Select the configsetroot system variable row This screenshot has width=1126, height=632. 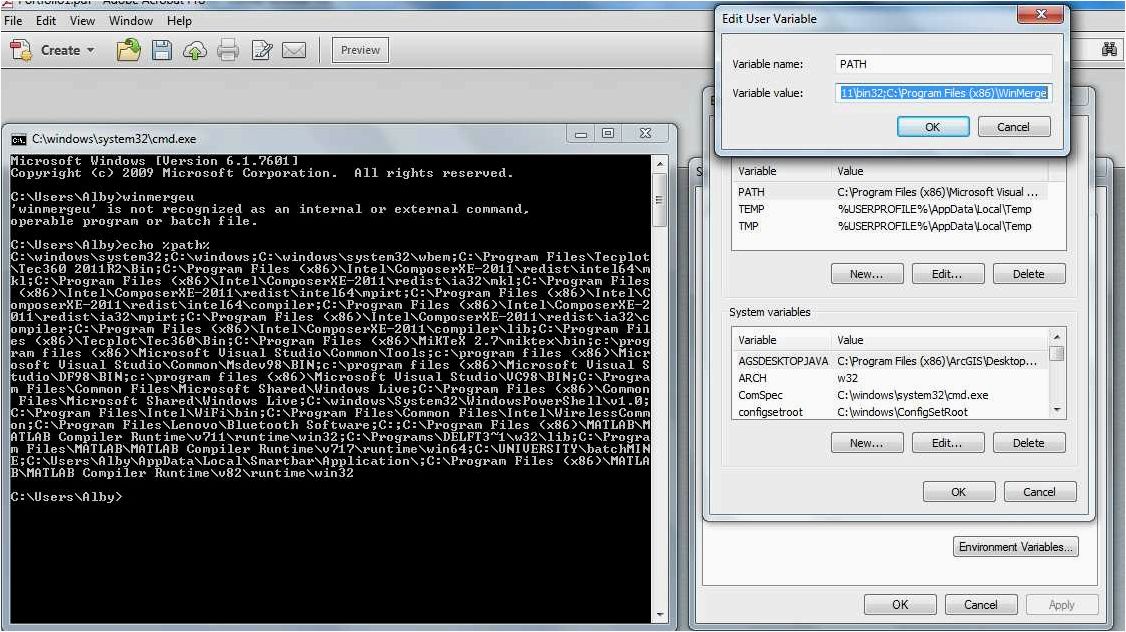(890, 412)
